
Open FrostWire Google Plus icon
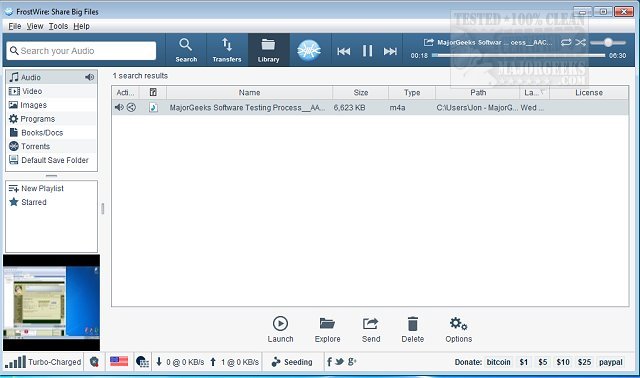pos(352,361)
